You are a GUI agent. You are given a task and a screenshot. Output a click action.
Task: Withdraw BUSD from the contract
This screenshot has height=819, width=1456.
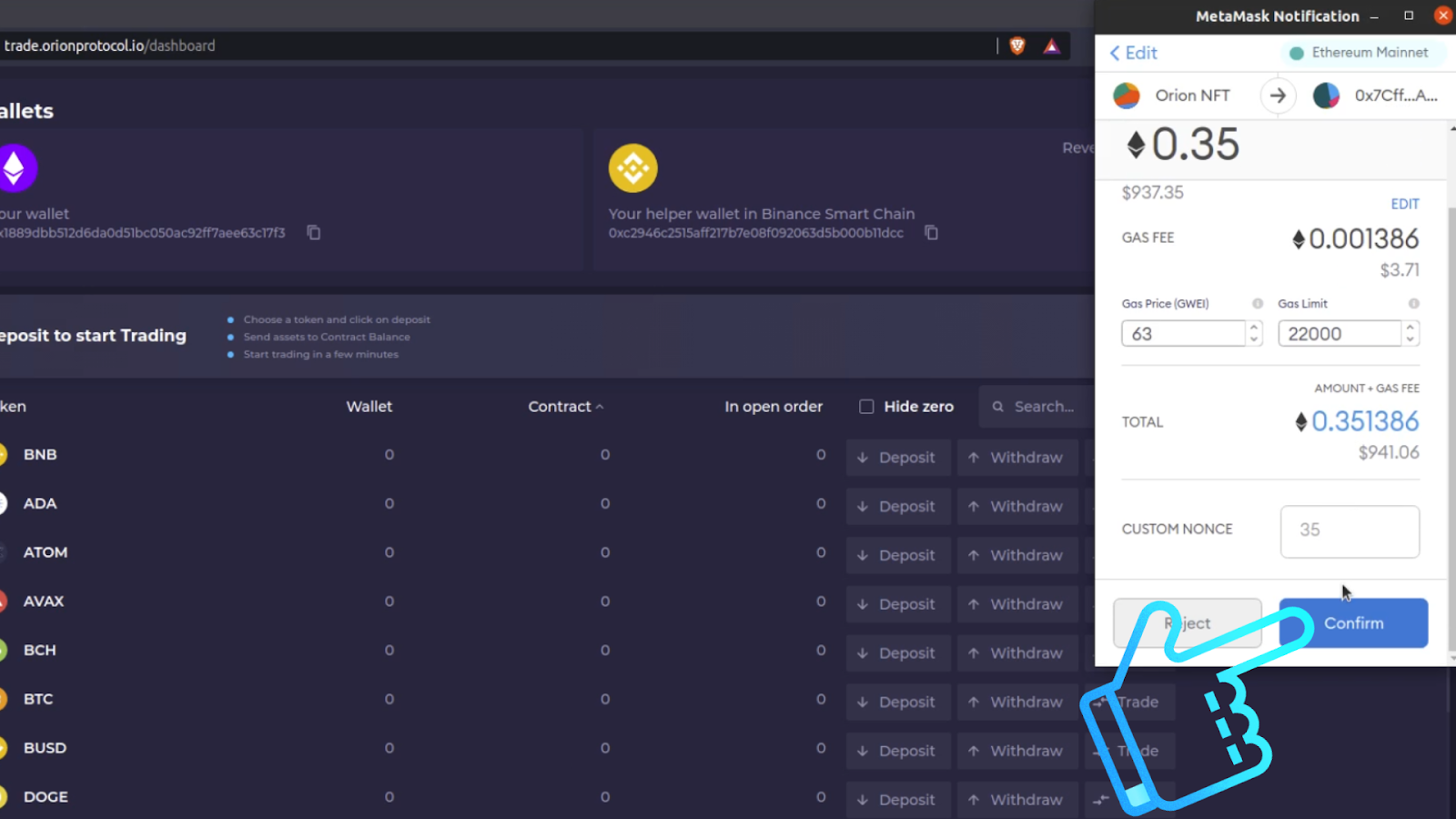(x=1017, y=751)
